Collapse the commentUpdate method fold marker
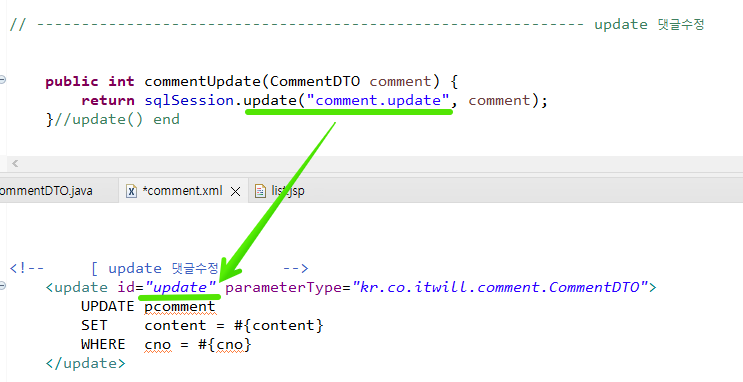Viewport: 743px width, 382px height. 2,80
